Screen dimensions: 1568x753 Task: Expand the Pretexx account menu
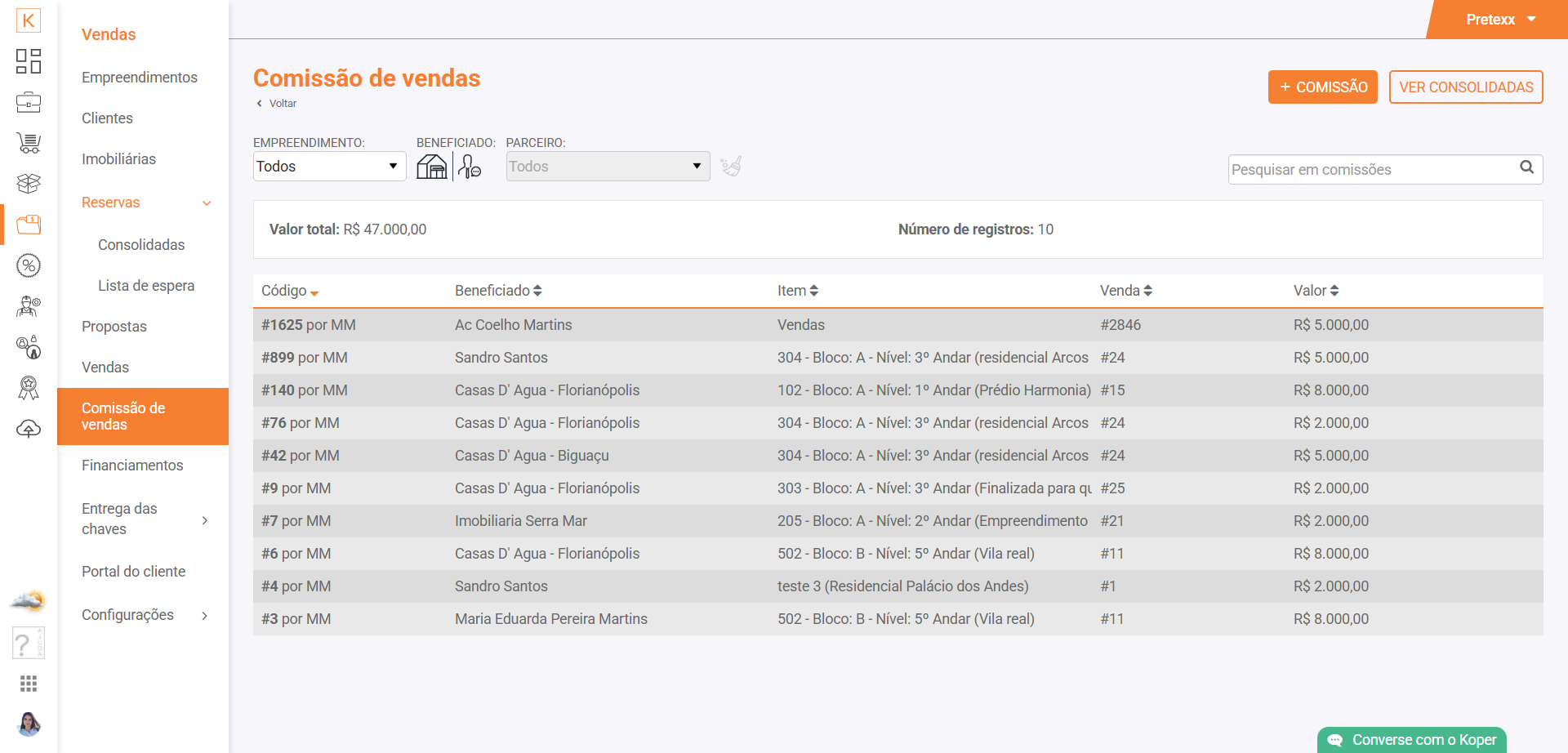pos(1500,20)
